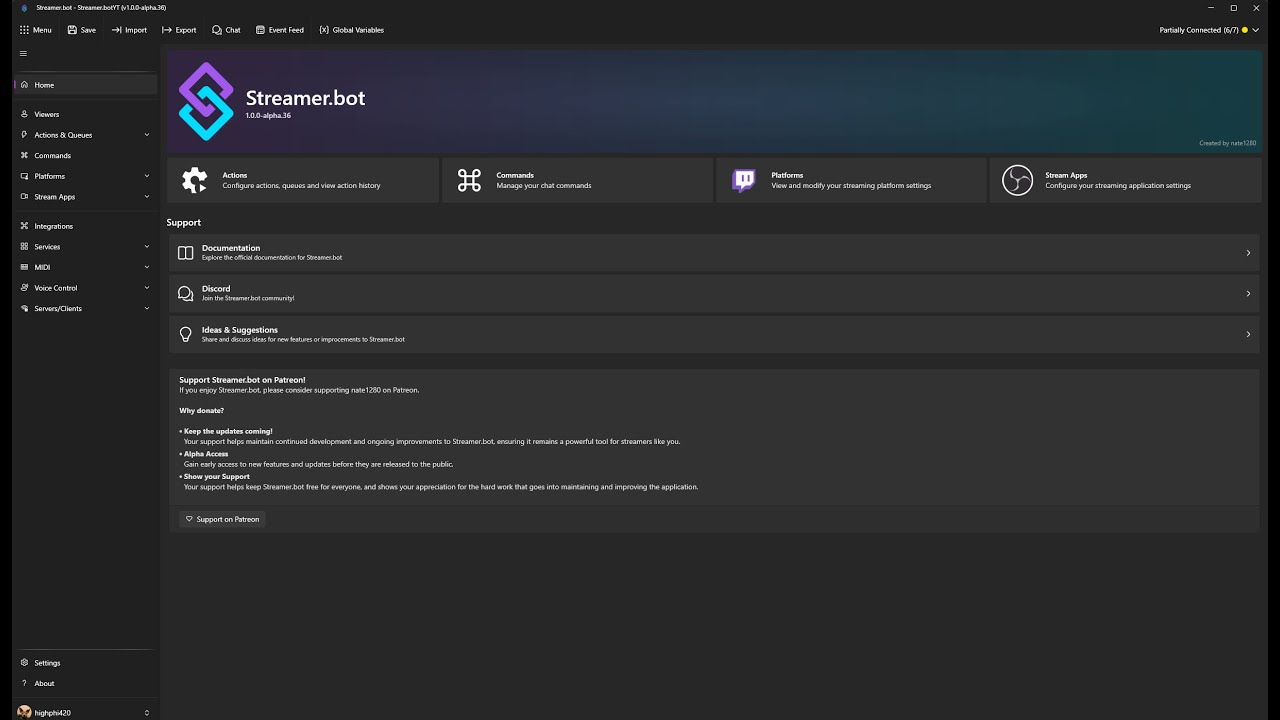Image resolution: width=1280 pixels, height=720 pixels.
Task: Click the Save disk icon
Action: (x=72, y=30)
